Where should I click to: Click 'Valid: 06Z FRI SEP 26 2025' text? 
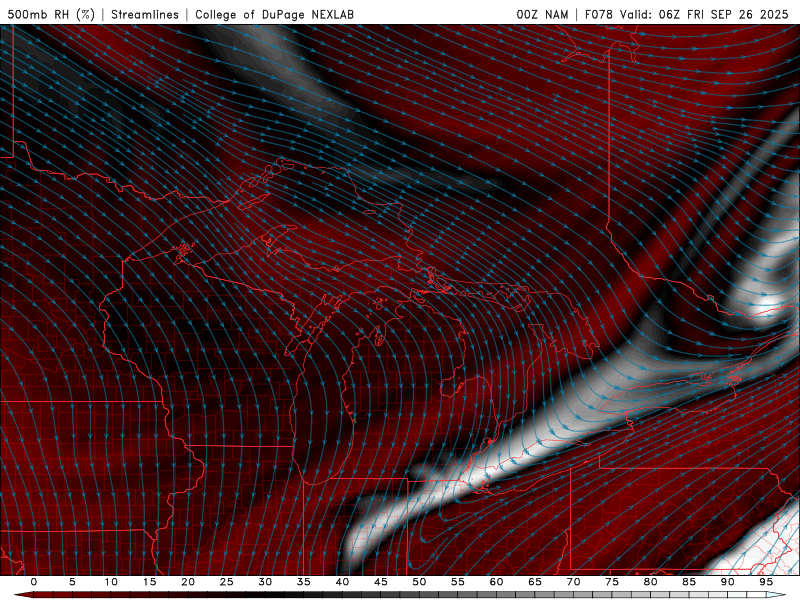(x=704, y=14)
